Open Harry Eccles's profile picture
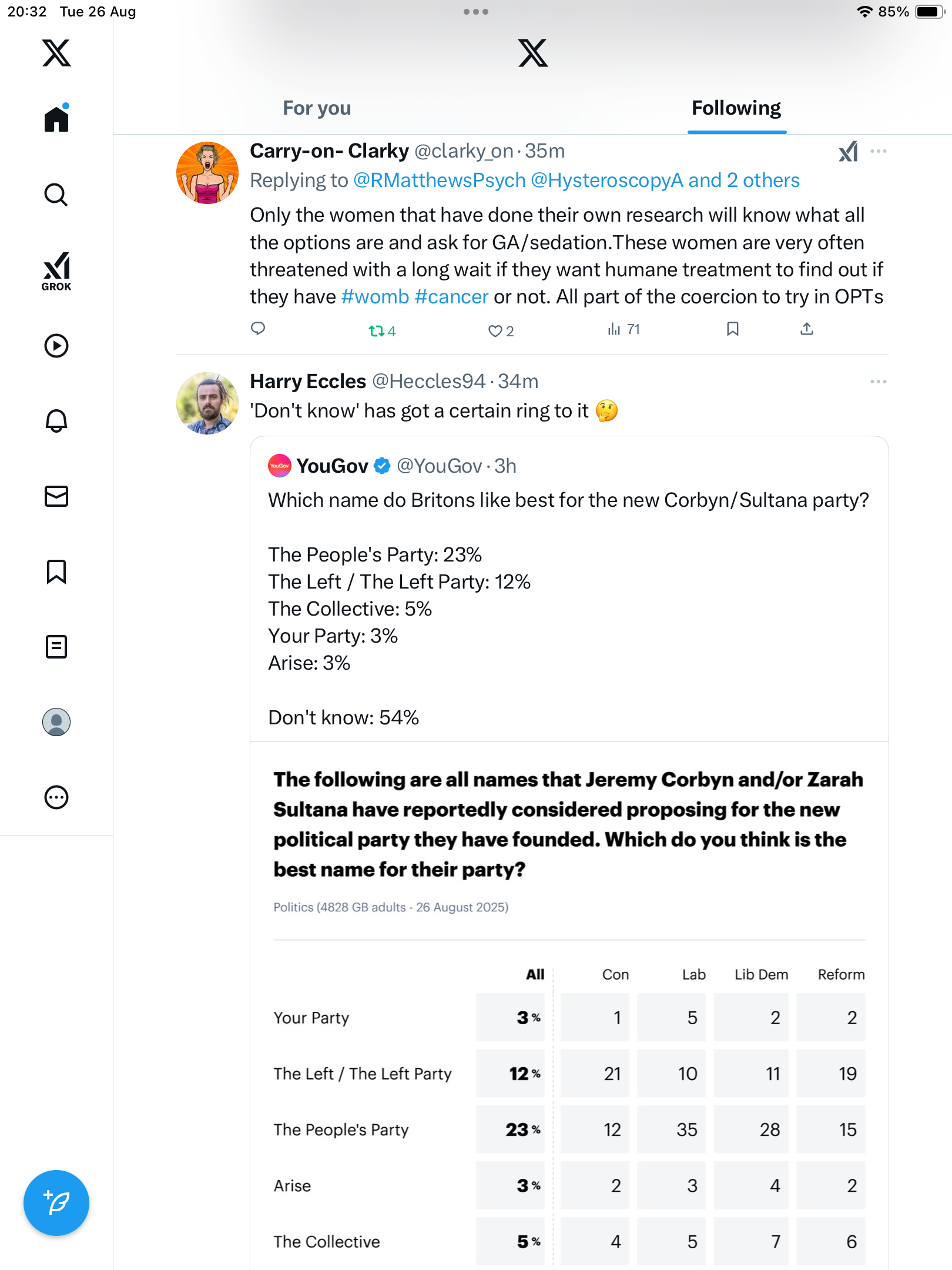The image size is (952, 1270). 207,403
